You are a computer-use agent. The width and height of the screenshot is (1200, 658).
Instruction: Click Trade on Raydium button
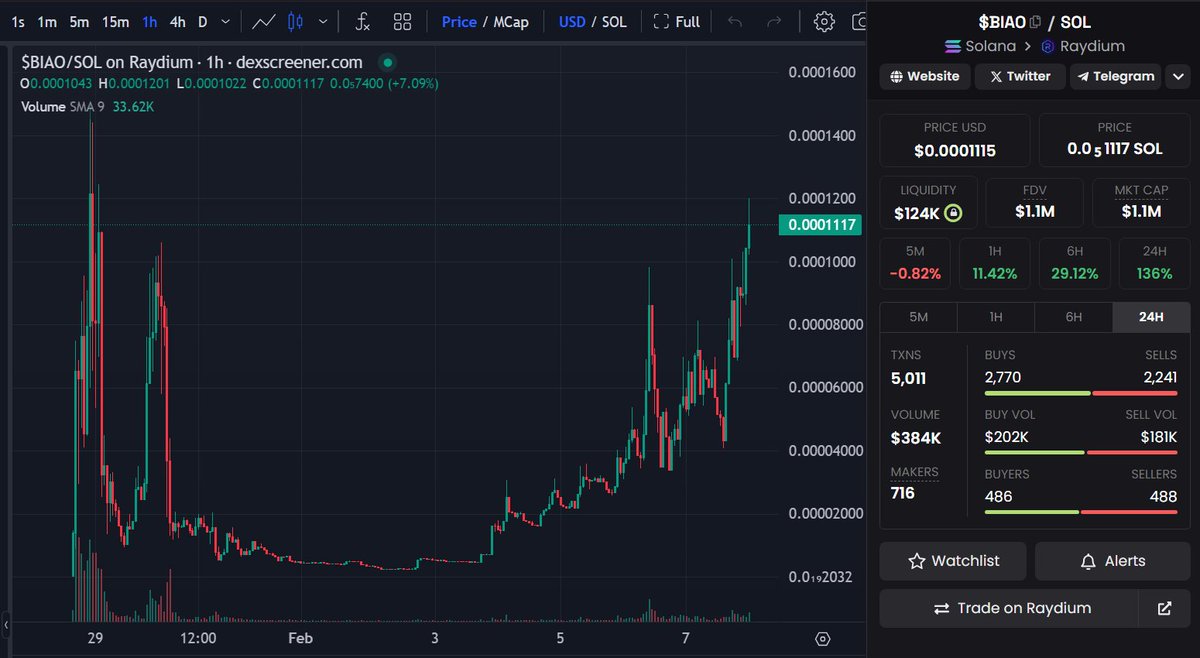(x=1009, y=608)
